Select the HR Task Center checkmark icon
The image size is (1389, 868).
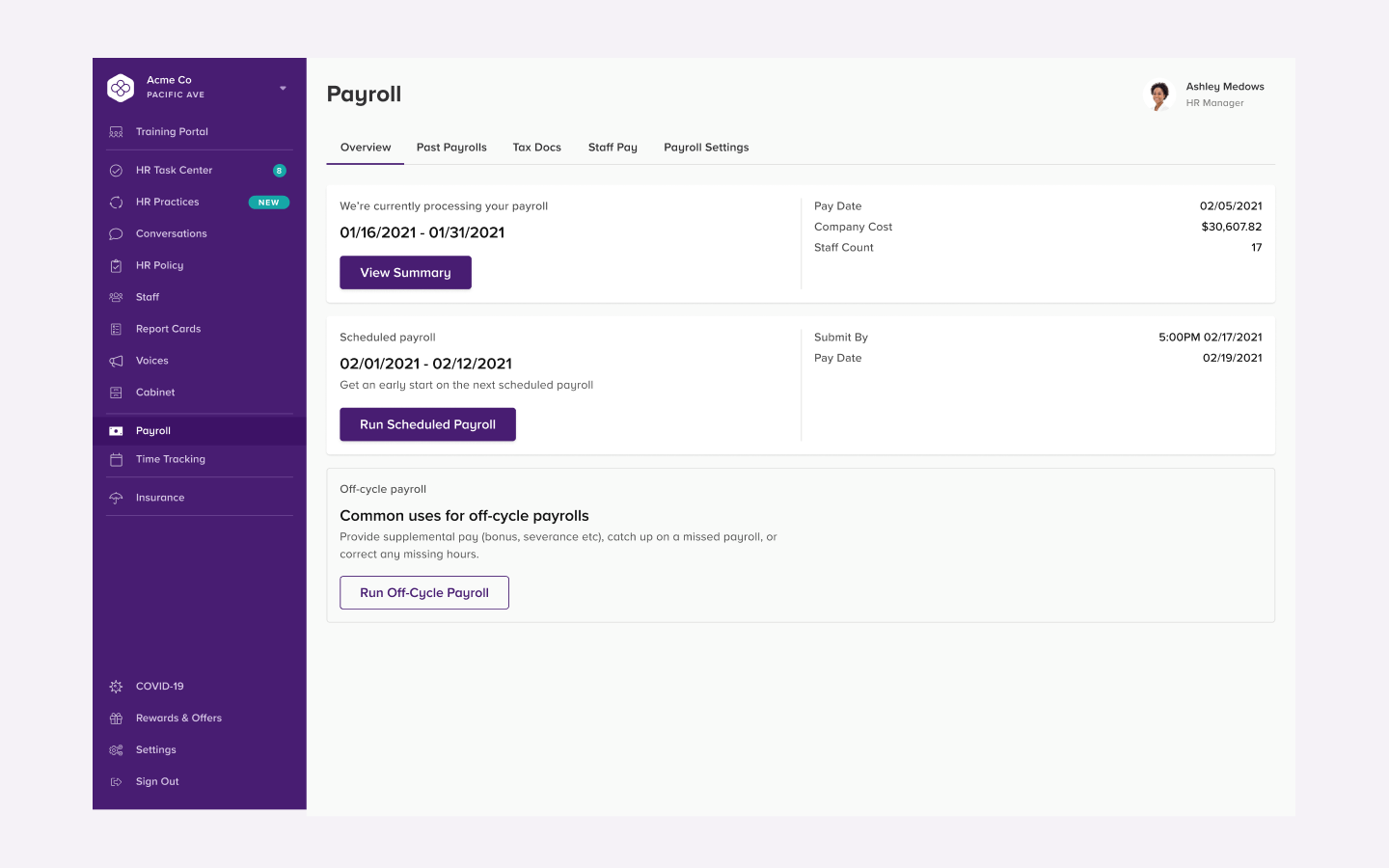pos(116,171)
